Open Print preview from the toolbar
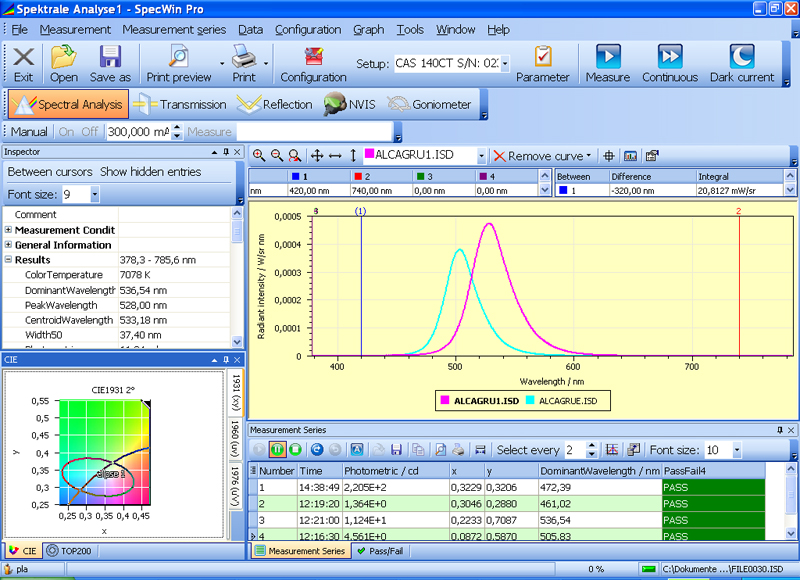 coord(179,57)
